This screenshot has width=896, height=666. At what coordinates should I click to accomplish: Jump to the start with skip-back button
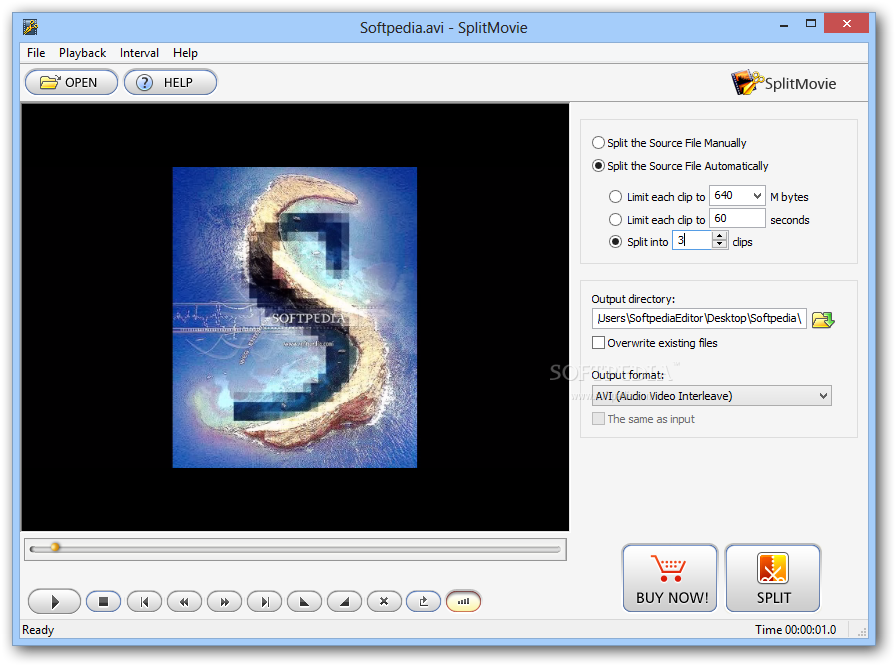pyautogui.click(x=144, y=601)
